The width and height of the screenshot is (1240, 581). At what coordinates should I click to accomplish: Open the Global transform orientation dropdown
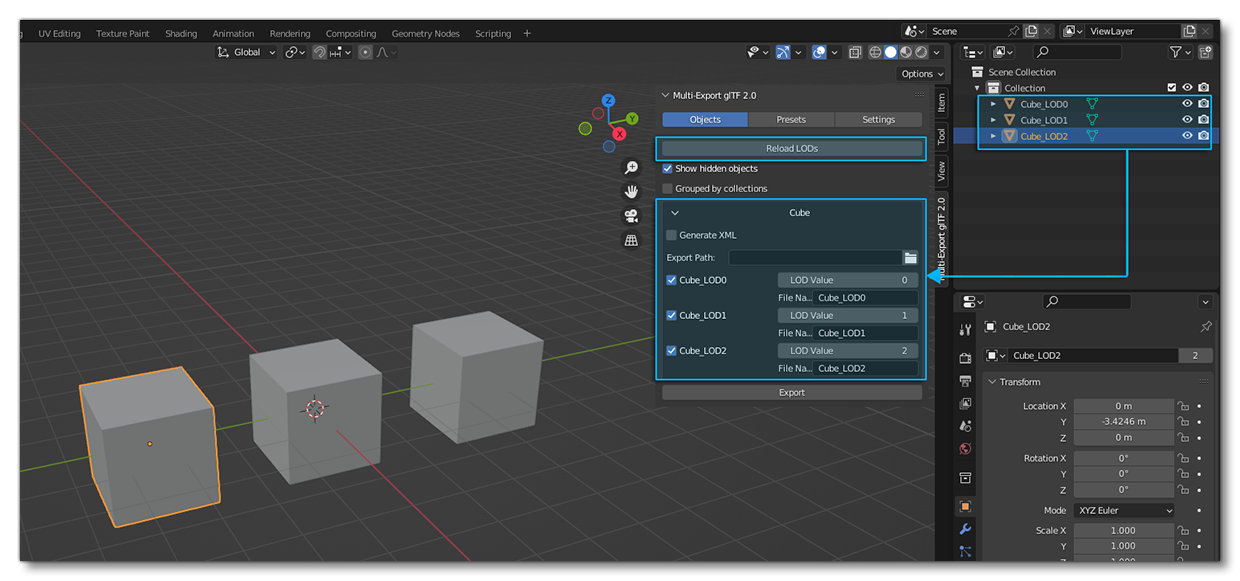[245, 52]
